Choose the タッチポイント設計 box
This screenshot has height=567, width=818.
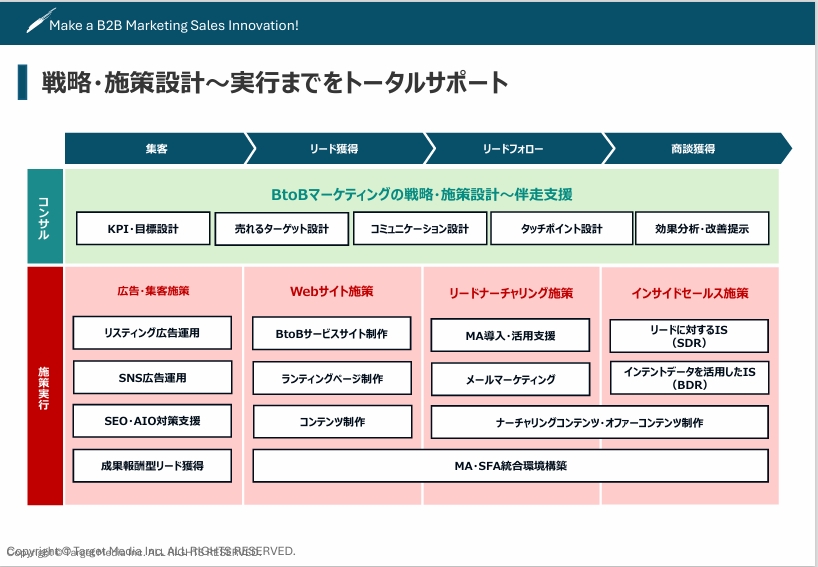(x=561, y=229)
